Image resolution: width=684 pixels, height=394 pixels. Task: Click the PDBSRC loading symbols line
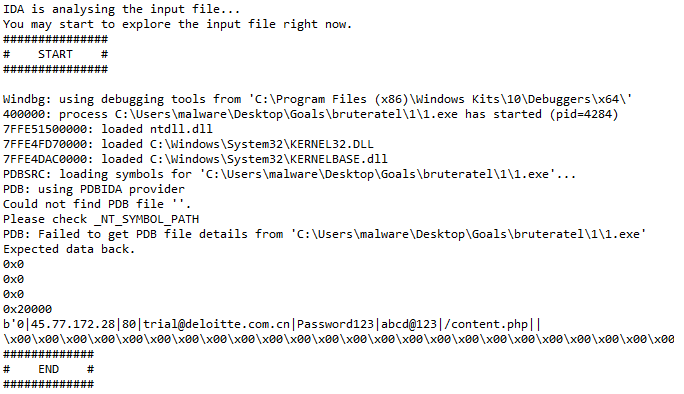(290, 175)
